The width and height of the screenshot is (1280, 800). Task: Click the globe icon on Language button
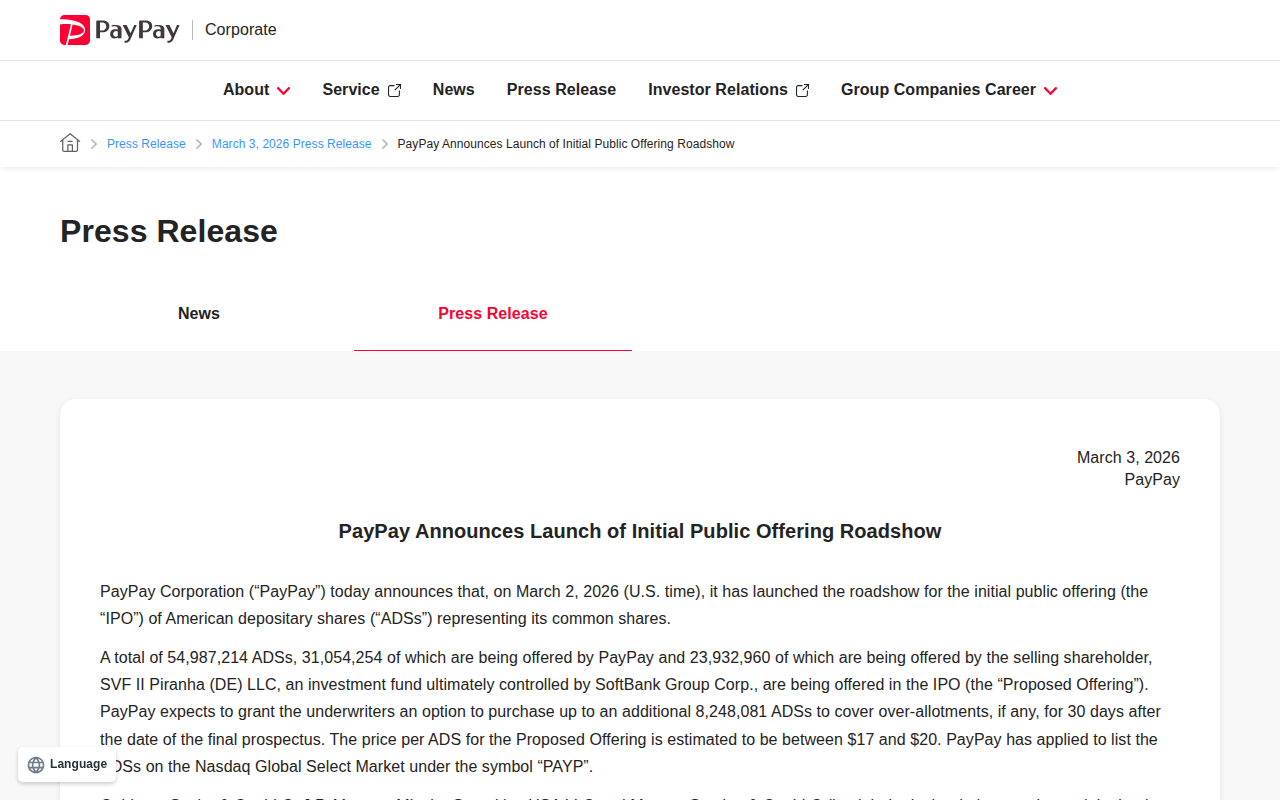(36, 765)
